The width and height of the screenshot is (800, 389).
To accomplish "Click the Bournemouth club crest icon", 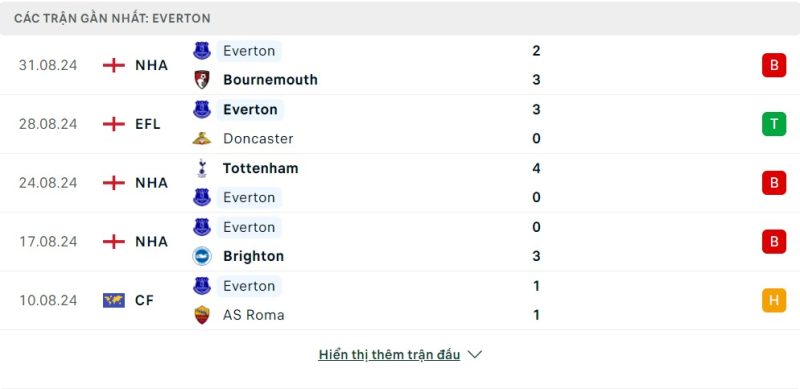I will click(x=202, y=80).
